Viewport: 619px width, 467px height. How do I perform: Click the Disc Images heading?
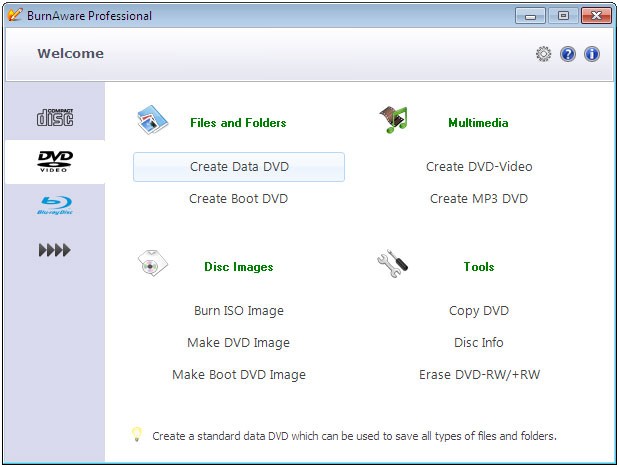click(x=238, y=267)
